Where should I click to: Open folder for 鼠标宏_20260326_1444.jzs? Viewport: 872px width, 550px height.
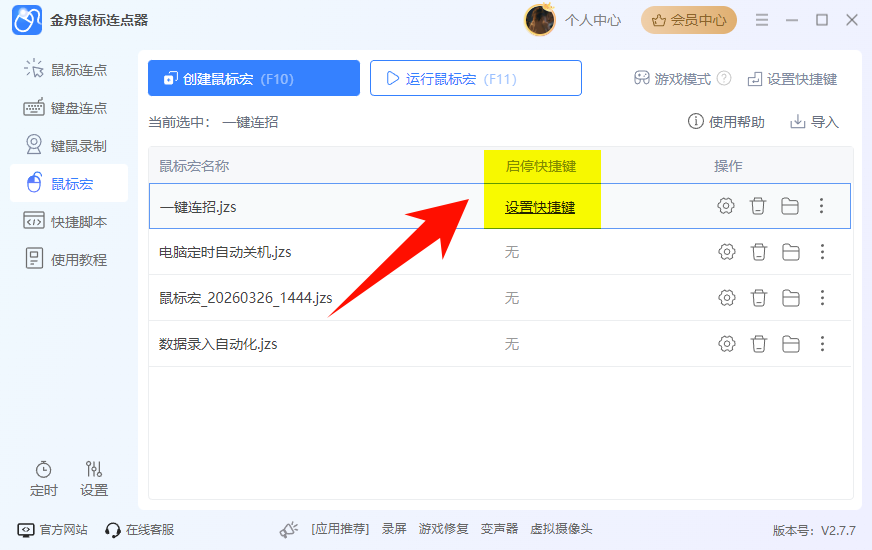pos(791,298)
